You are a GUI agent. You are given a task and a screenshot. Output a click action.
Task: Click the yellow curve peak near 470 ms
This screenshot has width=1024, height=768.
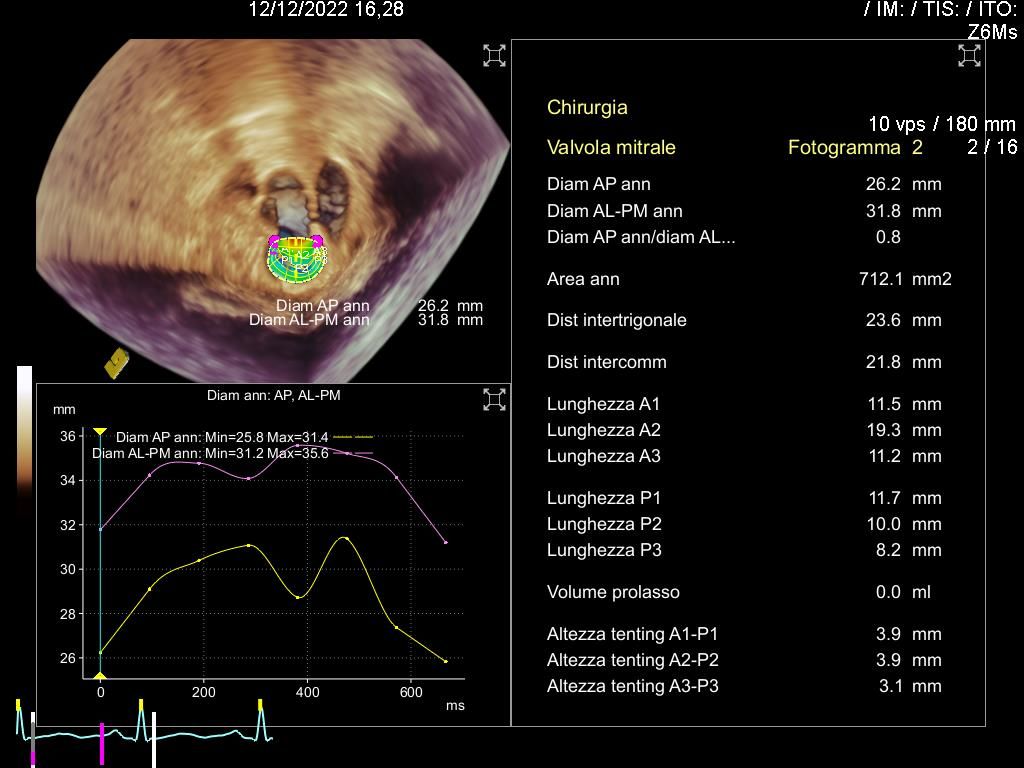click(x=345, y=538)
